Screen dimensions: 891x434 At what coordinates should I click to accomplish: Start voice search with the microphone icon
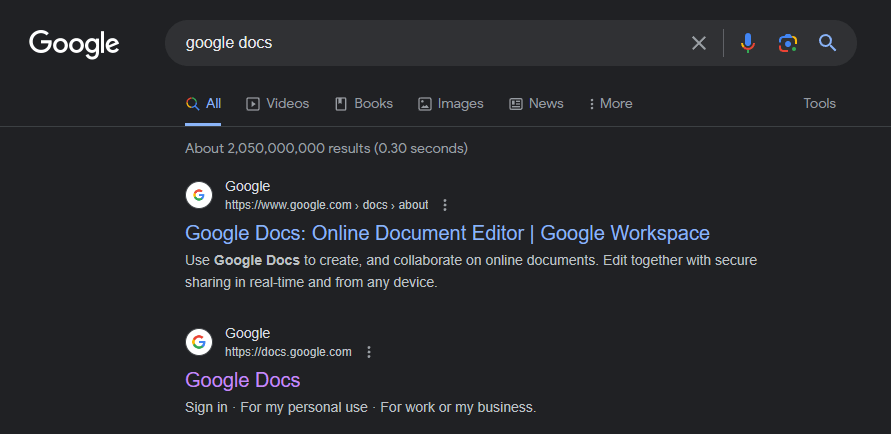[x=748, y=43]
